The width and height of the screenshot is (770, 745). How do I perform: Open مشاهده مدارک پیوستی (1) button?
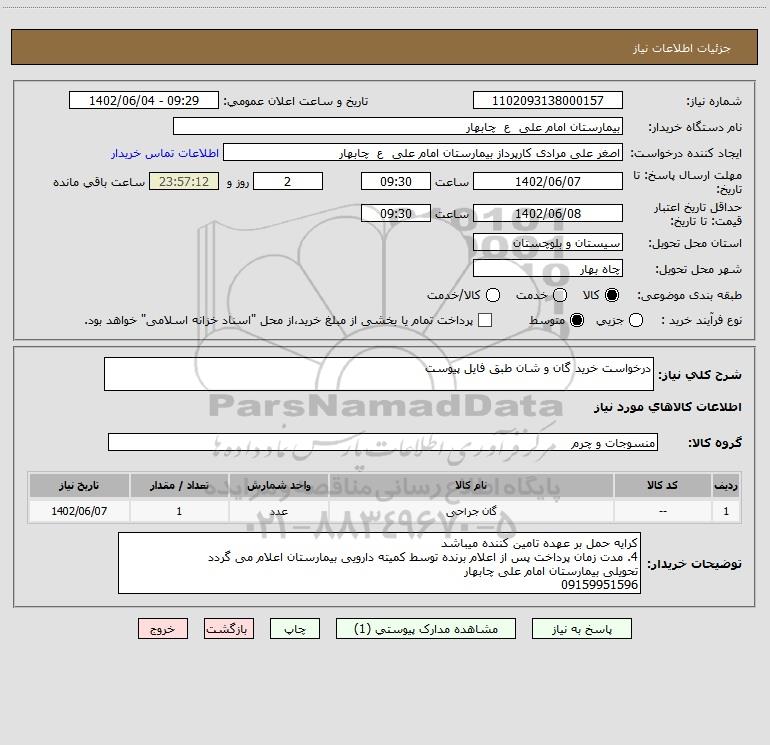426,629
